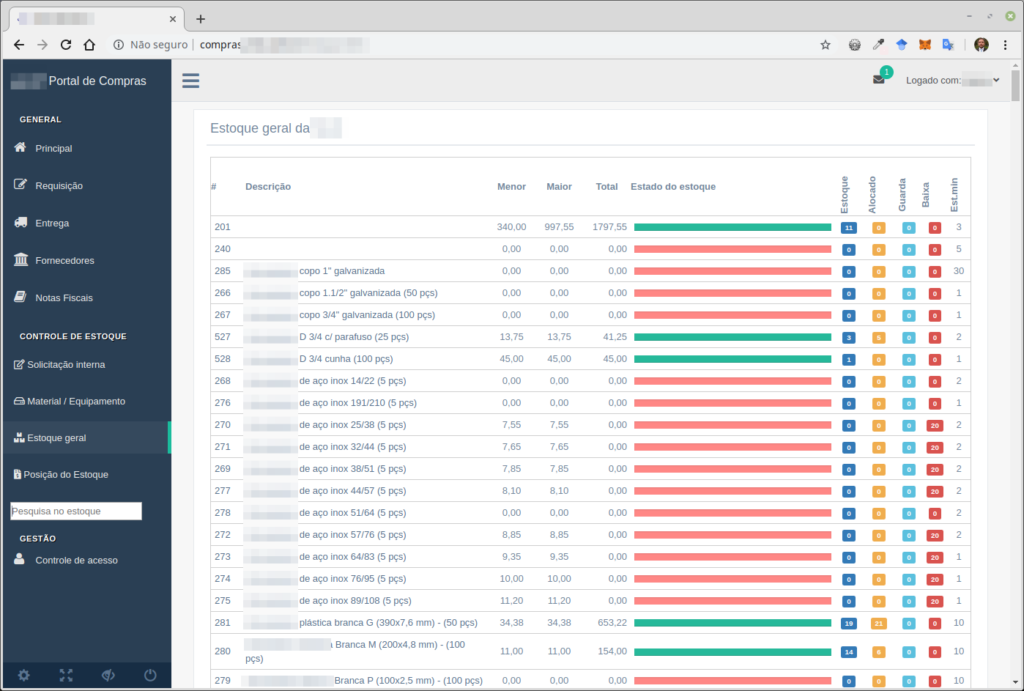Screen dimensions: 1024x691
Task: Open Chrome's three-dot menu
Action: (1005, 45)
